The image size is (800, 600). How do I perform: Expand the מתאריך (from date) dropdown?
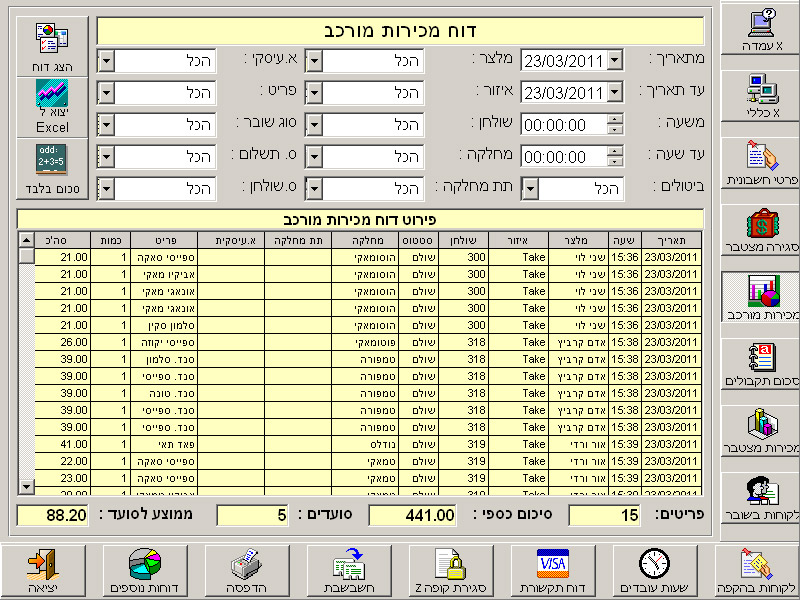[x=614, y=61]
